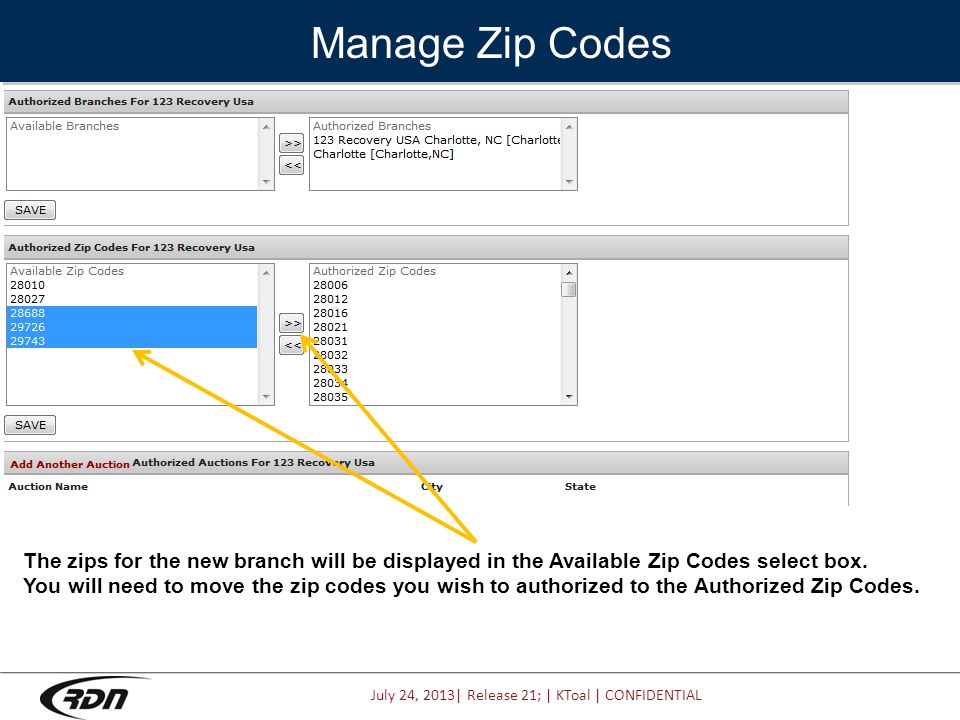Click the Auction Name column header
This screenshot has height=720, width=960.
[x=48, y=487]
